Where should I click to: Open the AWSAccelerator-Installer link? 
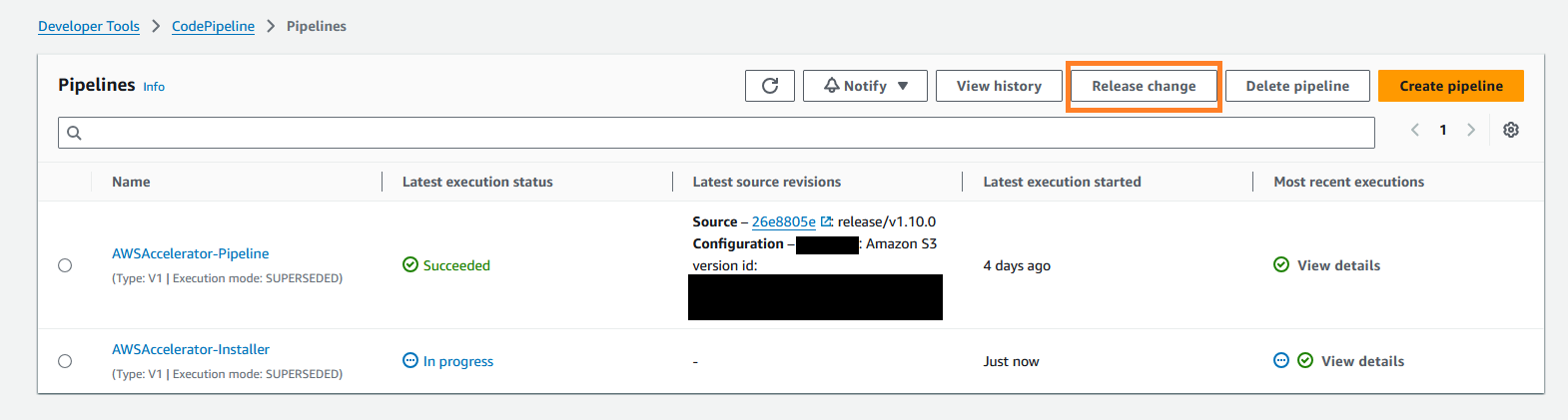point(191,349)
